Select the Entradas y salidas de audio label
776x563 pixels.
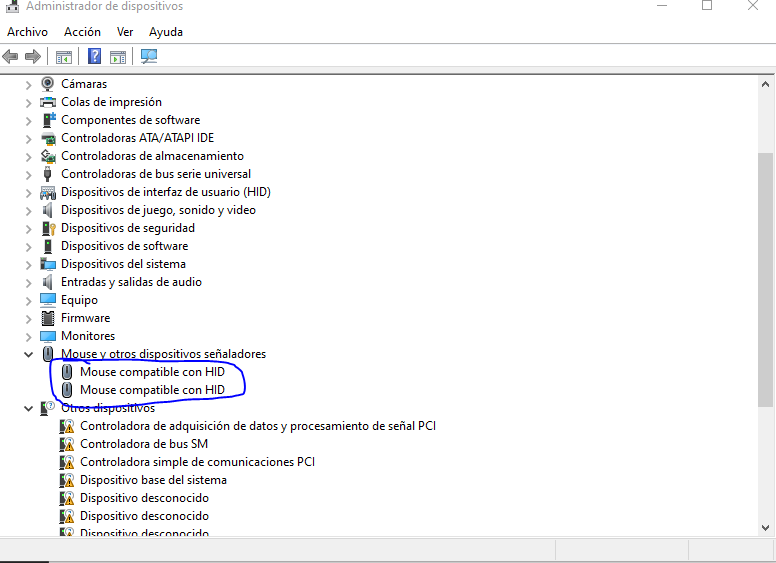[x=131, y=282]
